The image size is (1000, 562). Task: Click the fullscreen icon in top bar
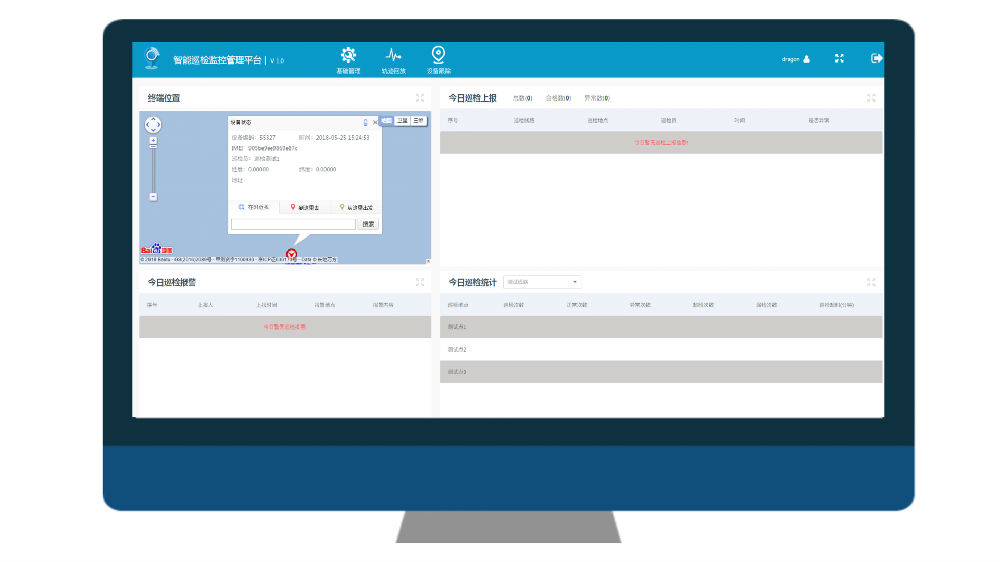pos(840,59)
